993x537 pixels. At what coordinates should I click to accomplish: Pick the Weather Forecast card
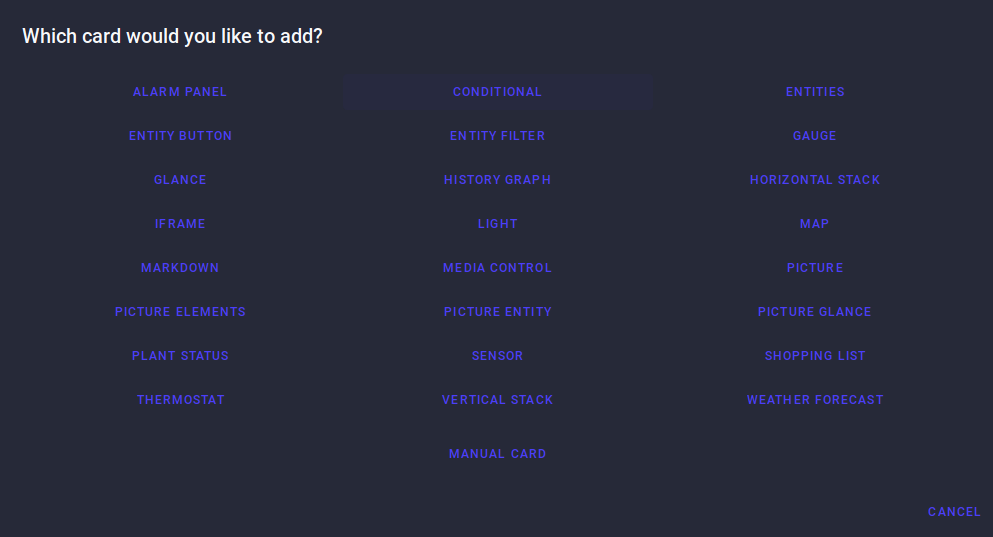point(814,400)
